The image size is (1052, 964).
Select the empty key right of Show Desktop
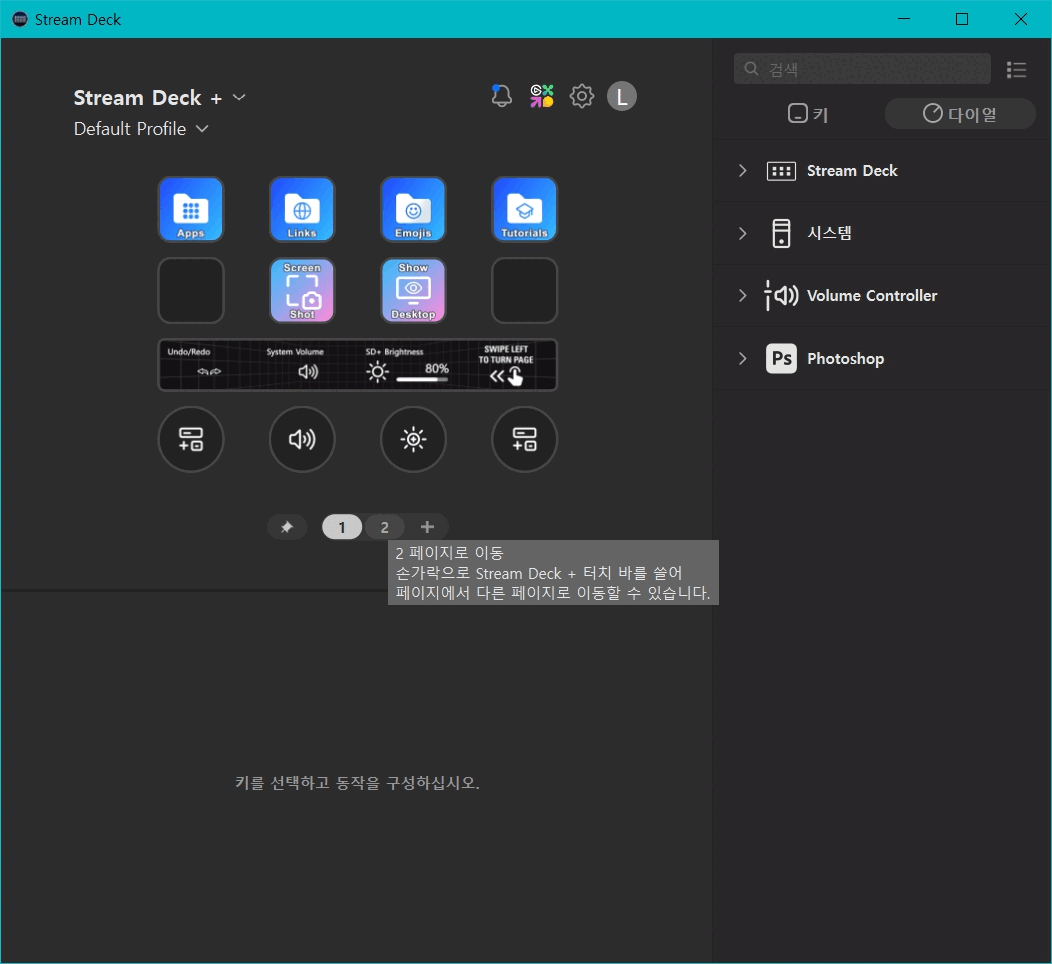[525, 290]
